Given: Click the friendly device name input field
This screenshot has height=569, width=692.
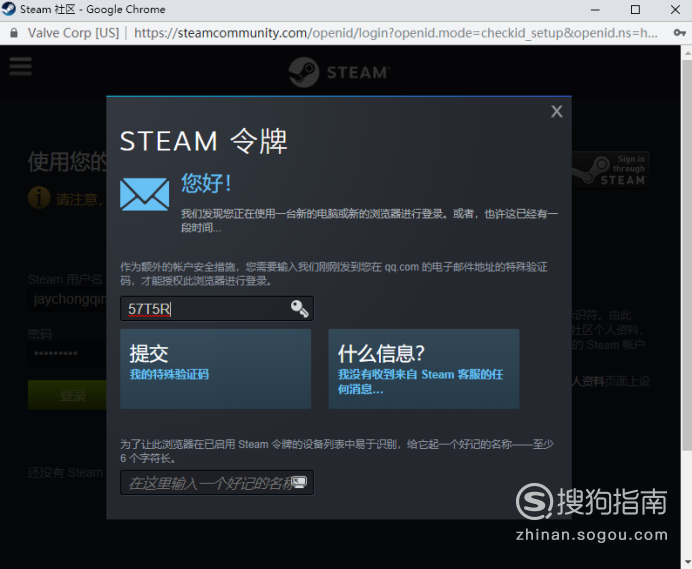Looking at the screenshot, I should pos(217,483).
